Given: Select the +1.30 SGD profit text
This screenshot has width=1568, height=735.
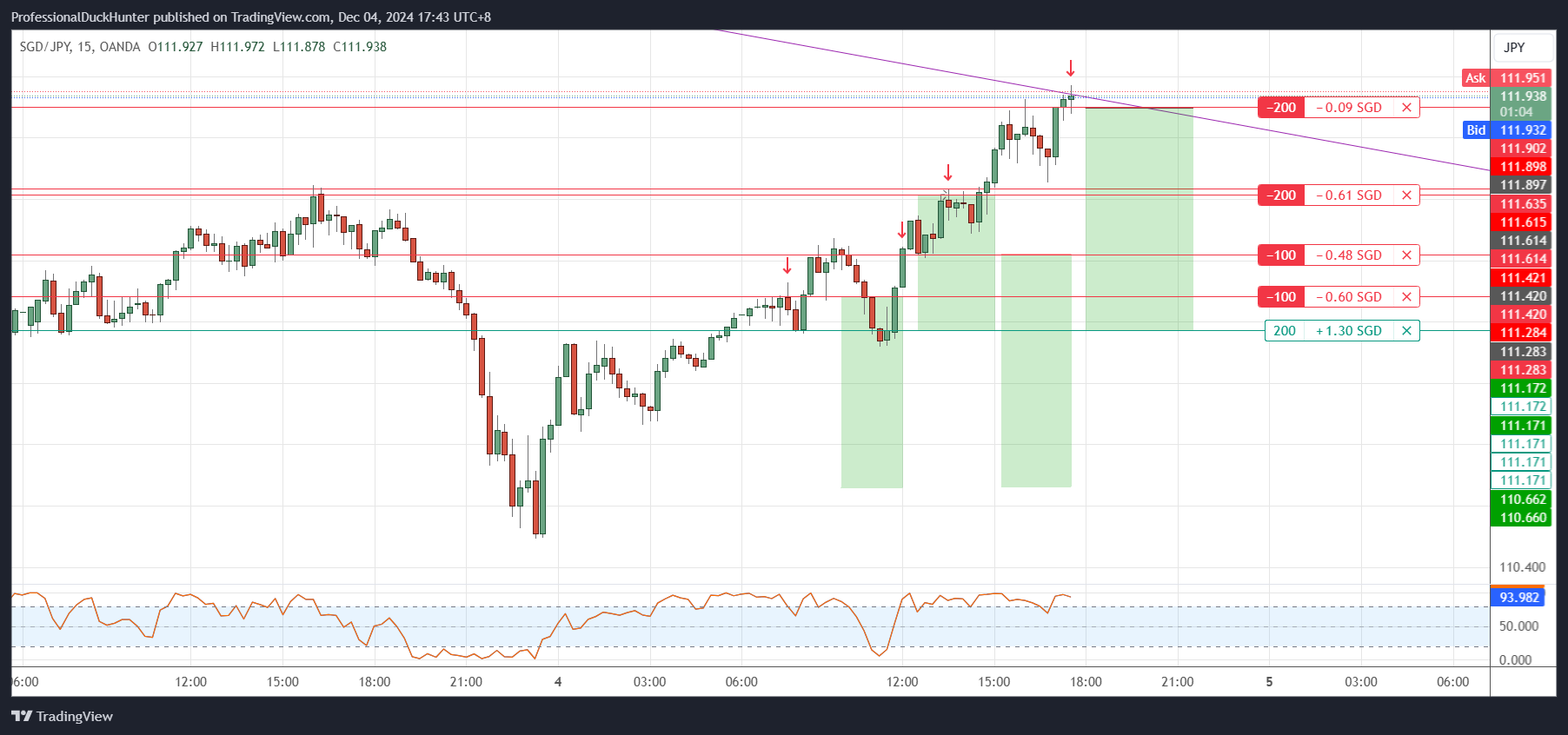Looking at the screenshot, I should click(1349, 331).
